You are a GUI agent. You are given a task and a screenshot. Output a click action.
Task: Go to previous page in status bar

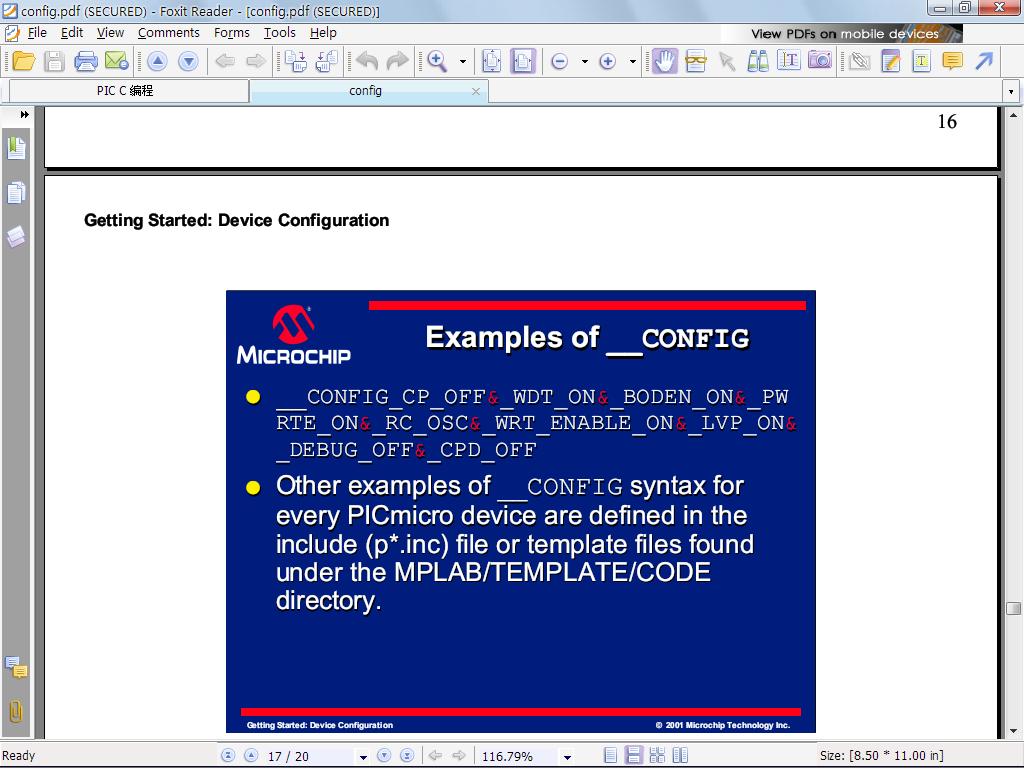pyautogui.click(x=251, y=755)
